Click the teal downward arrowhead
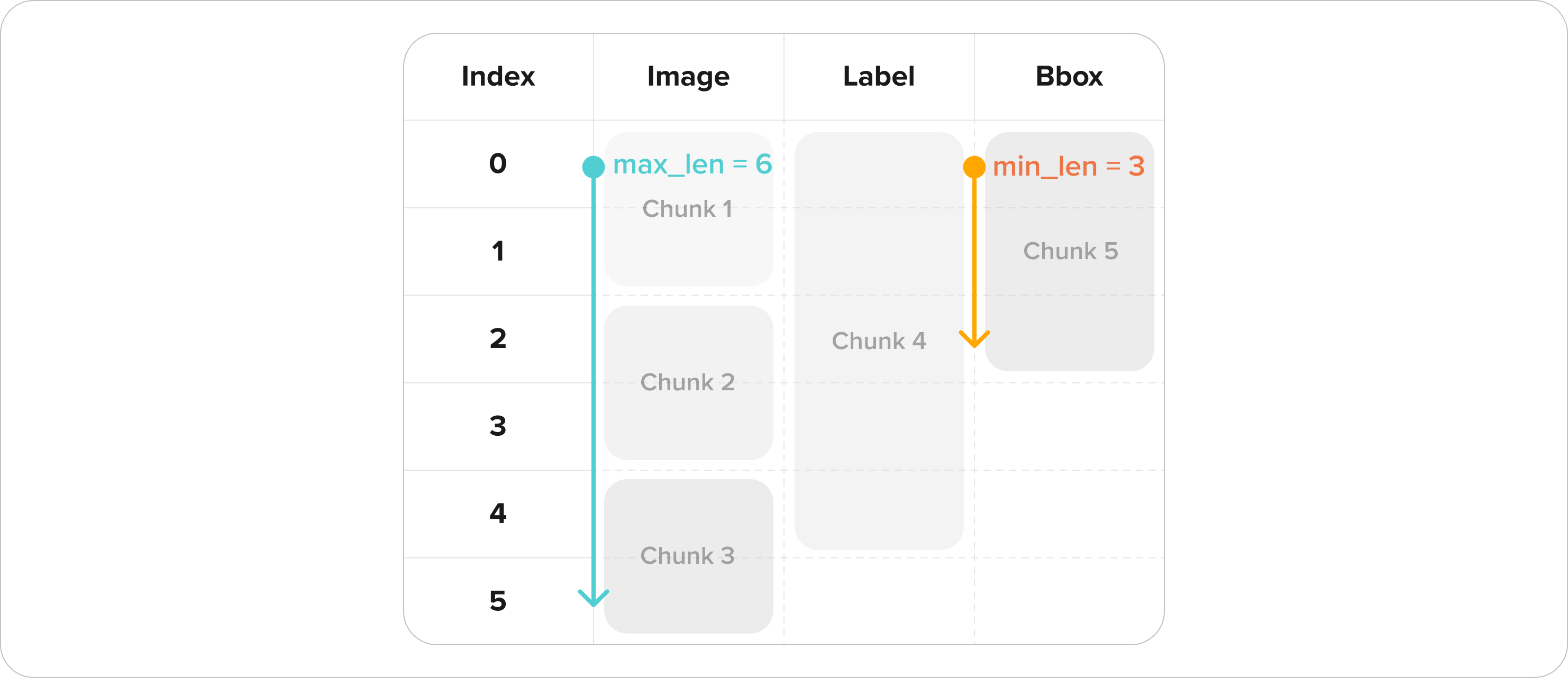The width and height of the screenshot is (1568, 678). [x=594, y=598]
